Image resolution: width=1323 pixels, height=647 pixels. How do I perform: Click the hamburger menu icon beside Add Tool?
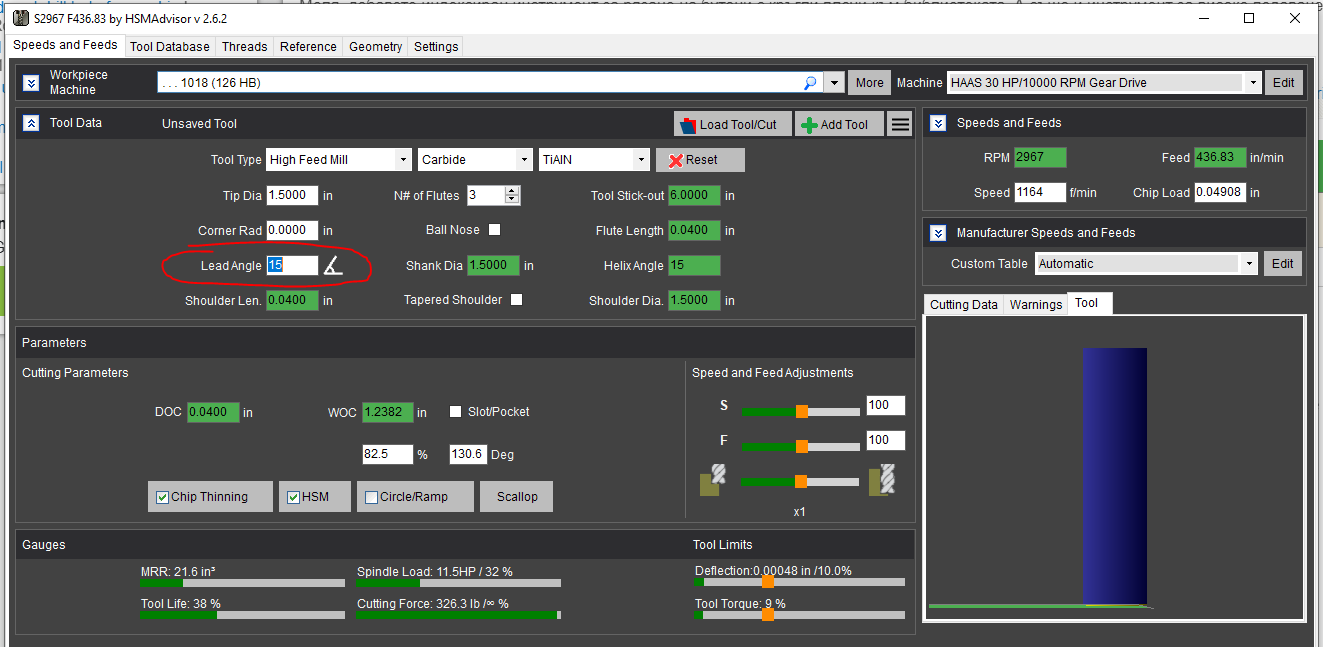pyautogui.click(x=900, y=124)
